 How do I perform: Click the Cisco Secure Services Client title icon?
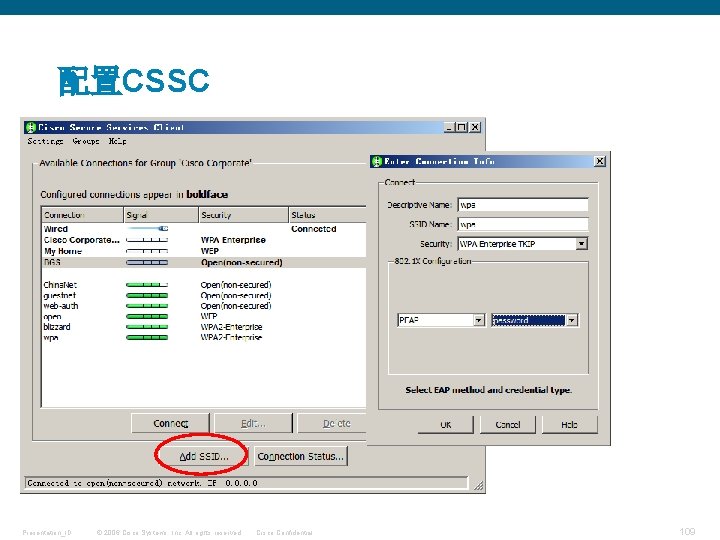pyautogui.click(x=31, y=127)
